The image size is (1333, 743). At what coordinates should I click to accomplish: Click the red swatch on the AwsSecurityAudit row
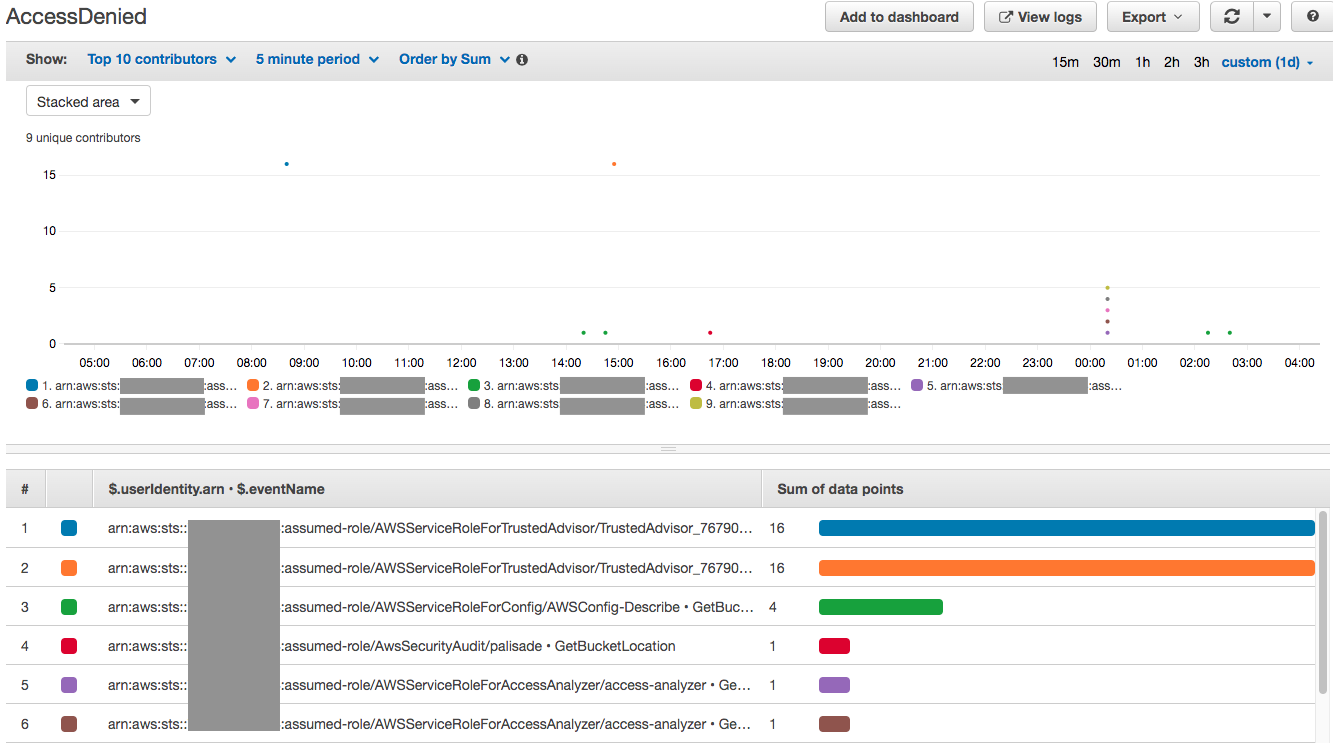pyautogui.click(x=68, y=645)
